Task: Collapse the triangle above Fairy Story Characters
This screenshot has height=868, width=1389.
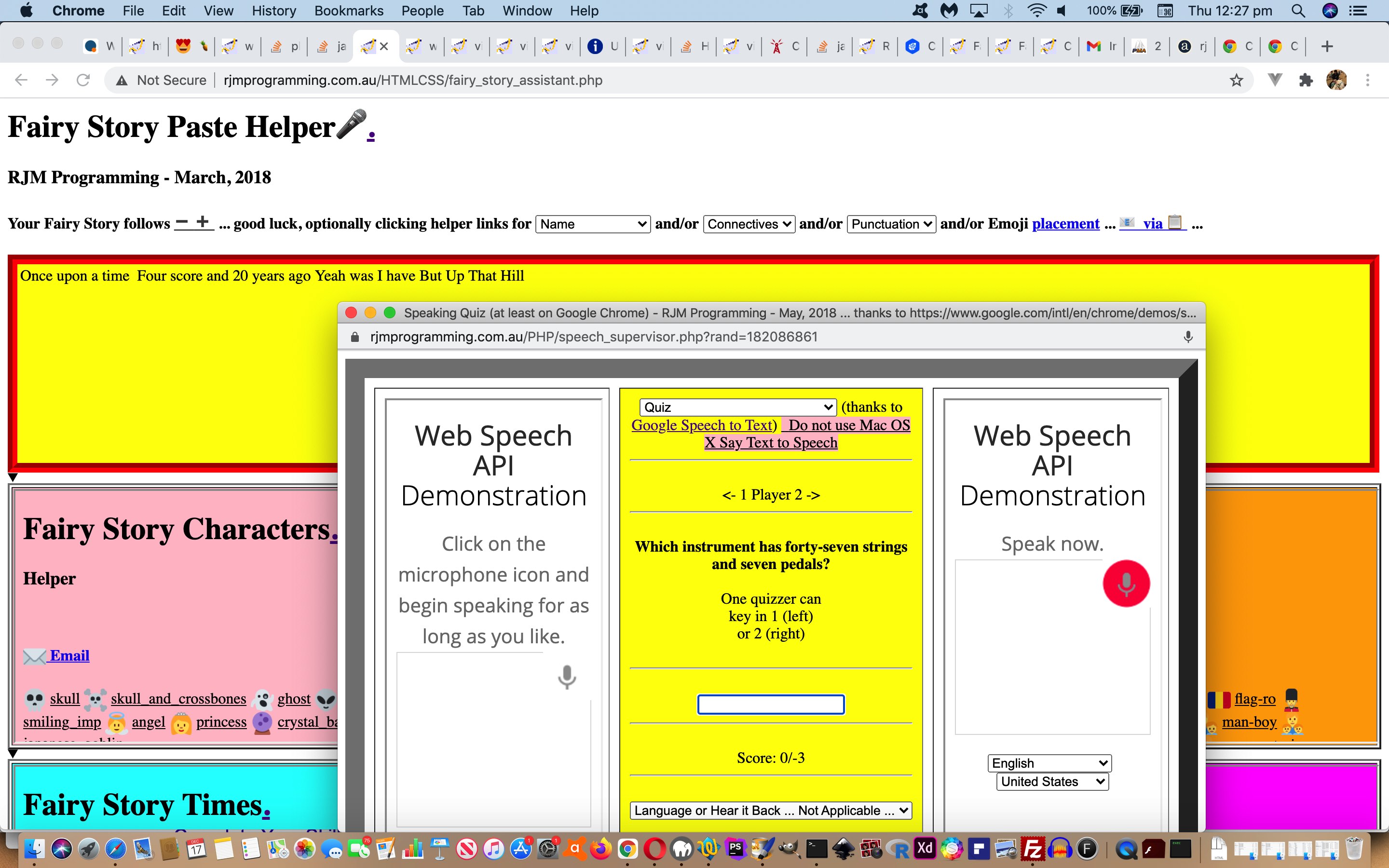Action: pos(13,477)
